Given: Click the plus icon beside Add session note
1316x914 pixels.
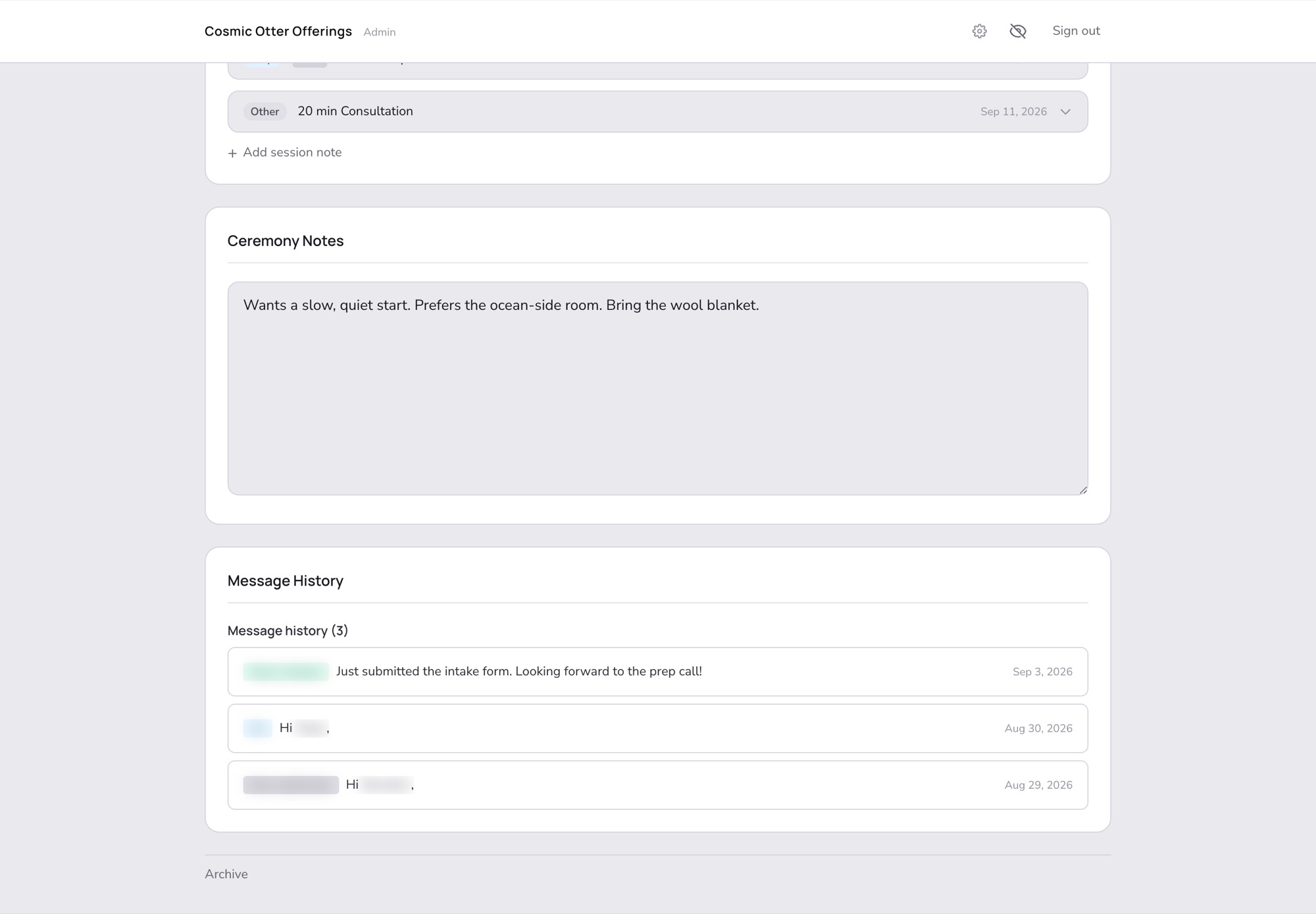Looking at the screenshot, I should tap(232, 153).
